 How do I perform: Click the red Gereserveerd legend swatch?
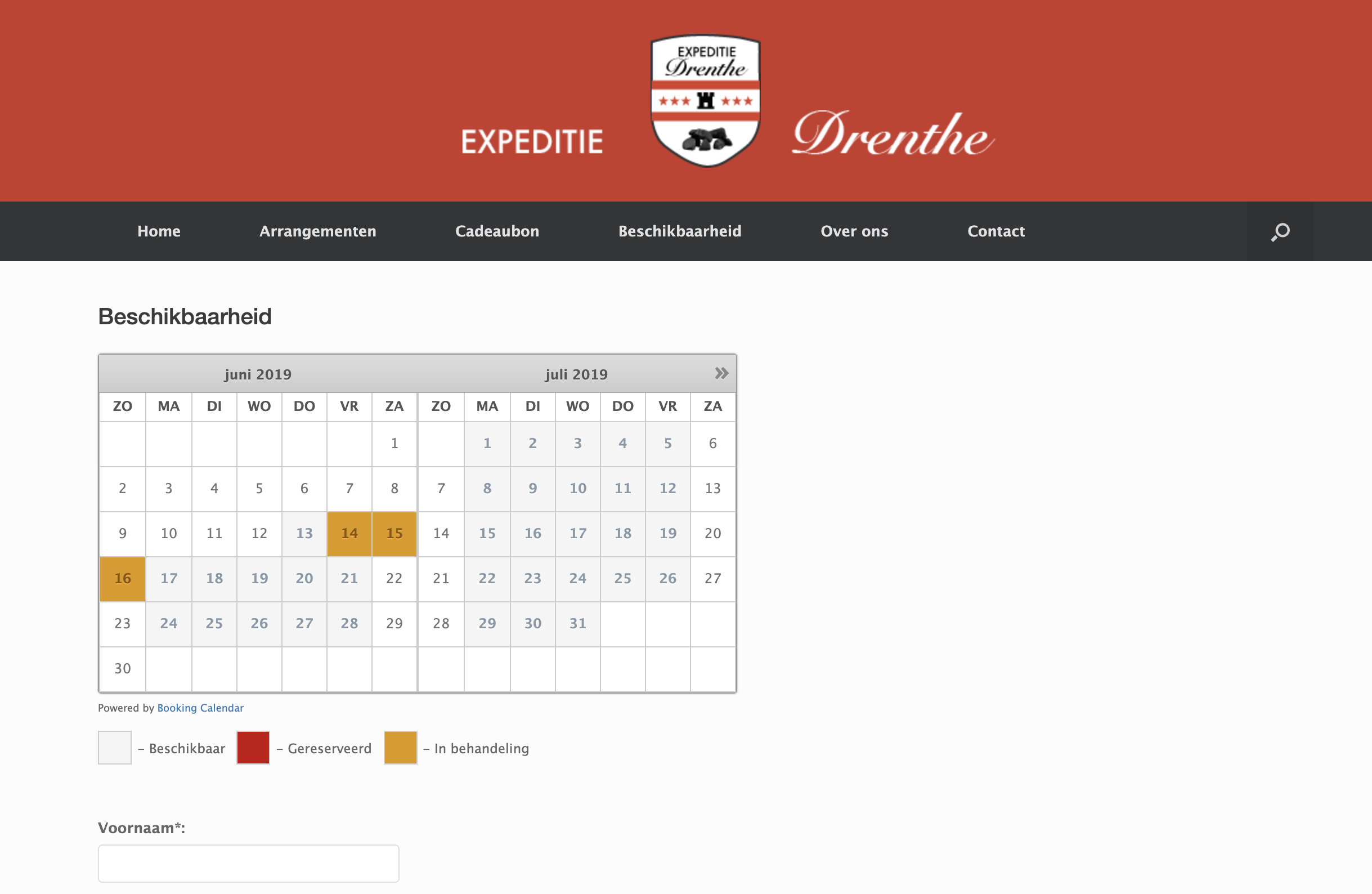click(253, 748)
